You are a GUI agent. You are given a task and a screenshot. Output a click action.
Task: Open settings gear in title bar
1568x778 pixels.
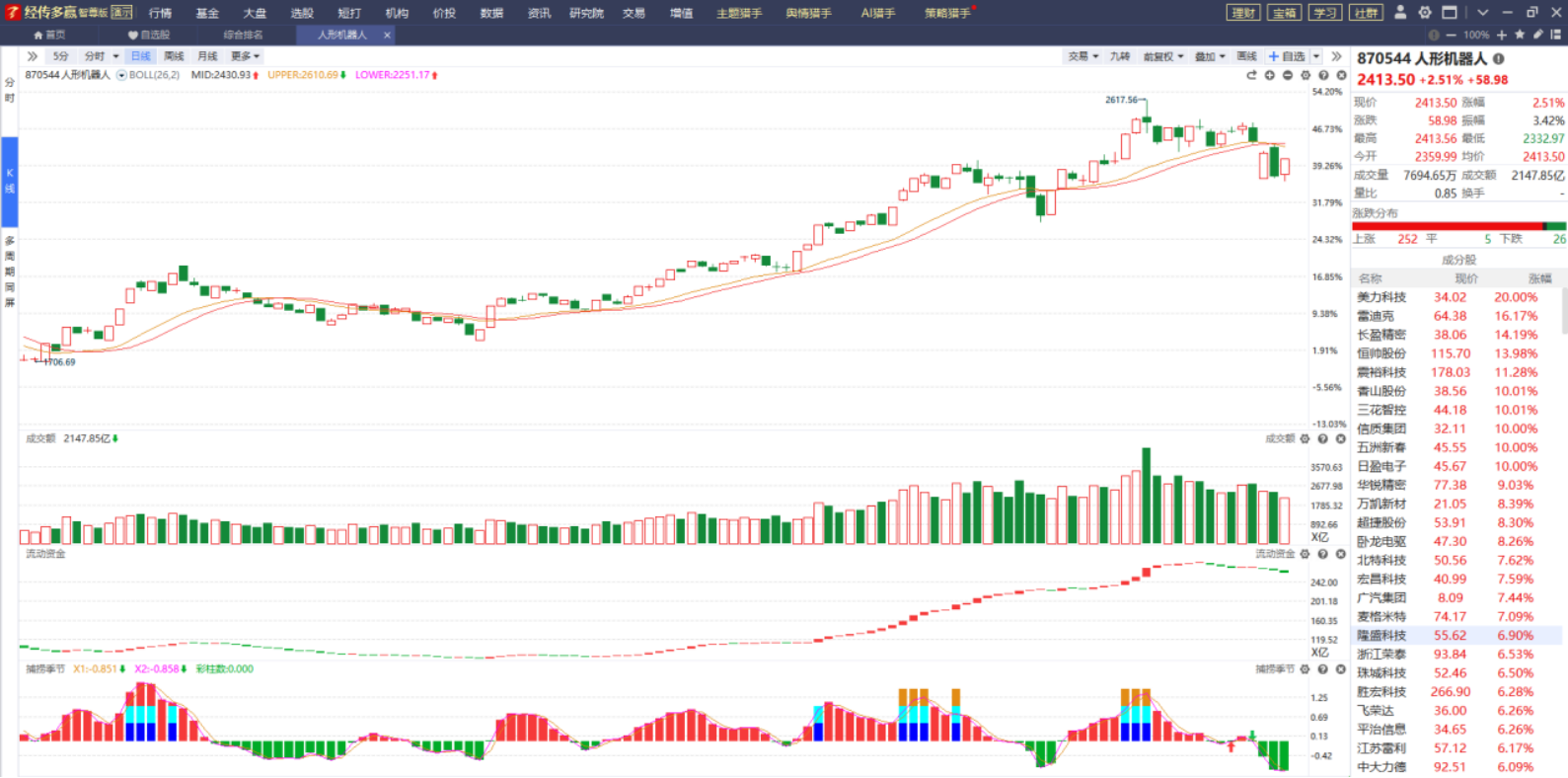tap(1425, 13)
